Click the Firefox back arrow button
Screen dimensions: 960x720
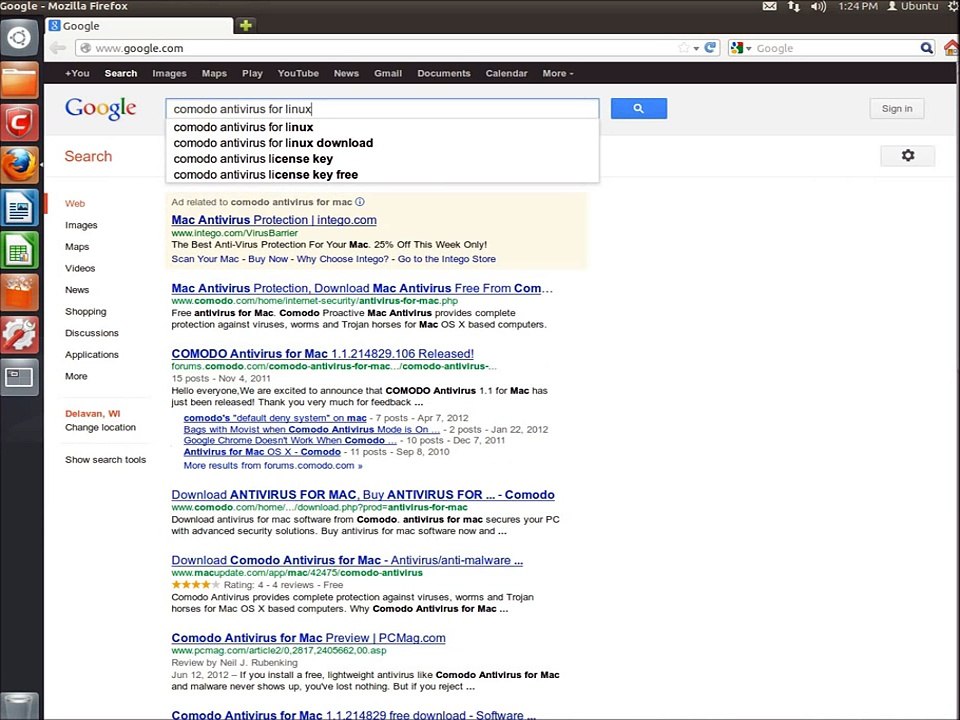pos(58,48)
